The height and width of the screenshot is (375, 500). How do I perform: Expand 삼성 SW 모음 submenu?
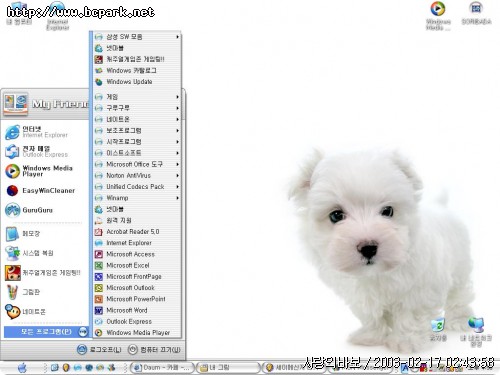coord(137,37)
